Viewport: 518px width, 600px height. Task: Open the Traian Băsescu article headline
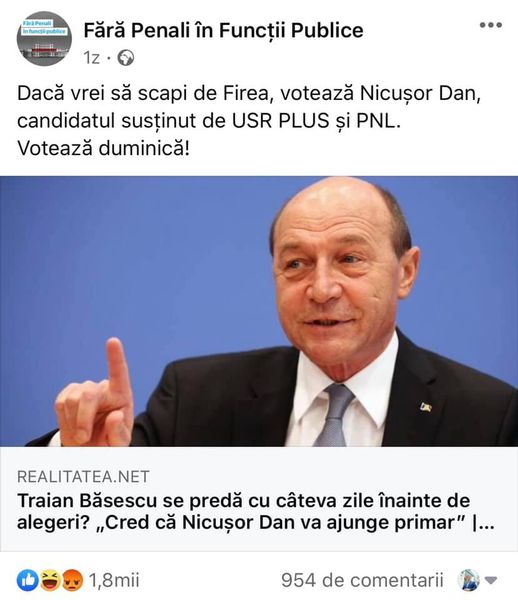point(256,512)
